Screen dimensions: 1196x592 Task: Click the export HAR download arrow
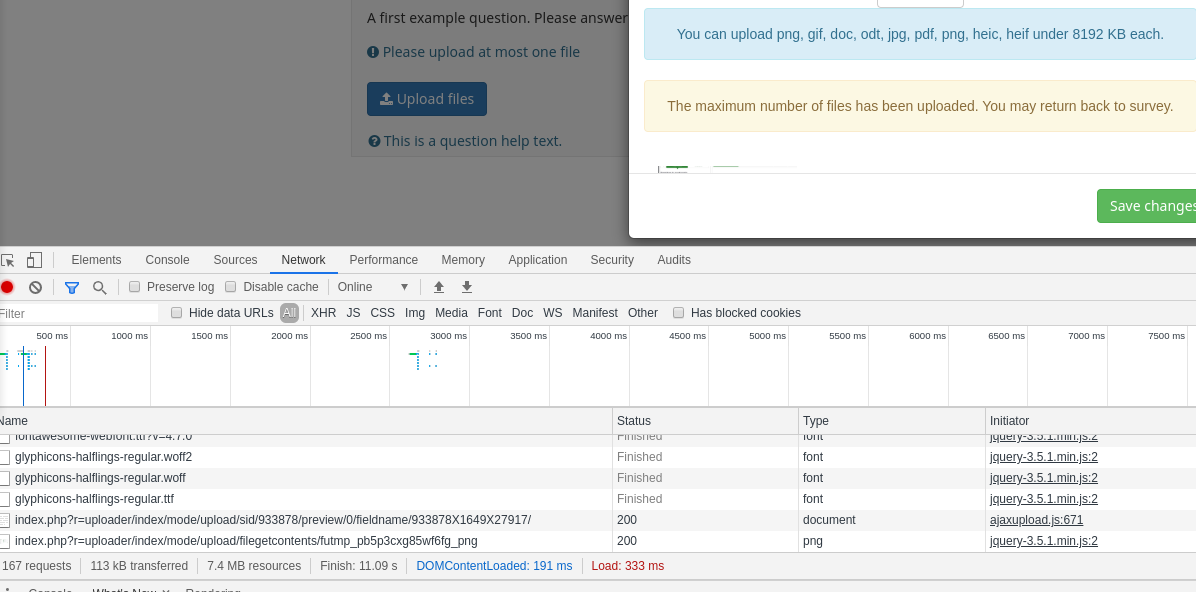[466, 287]
